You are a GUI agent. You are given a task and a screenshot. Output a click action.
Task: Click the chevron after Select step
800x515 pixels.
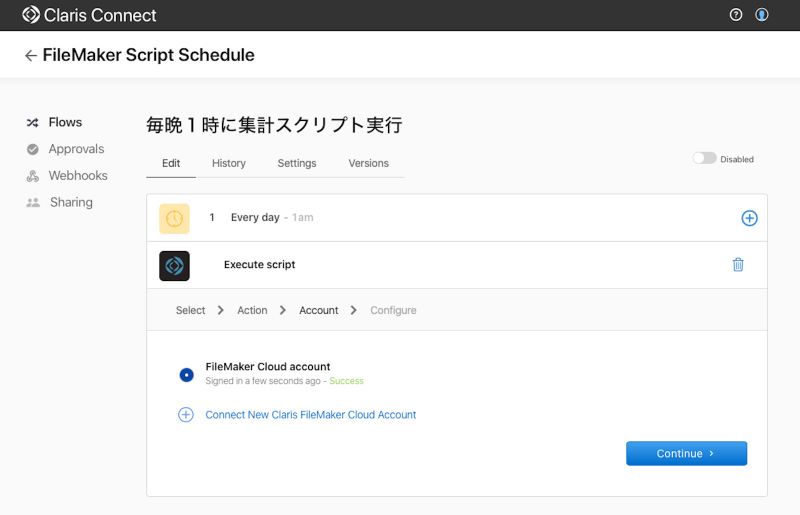click(220, 310)
